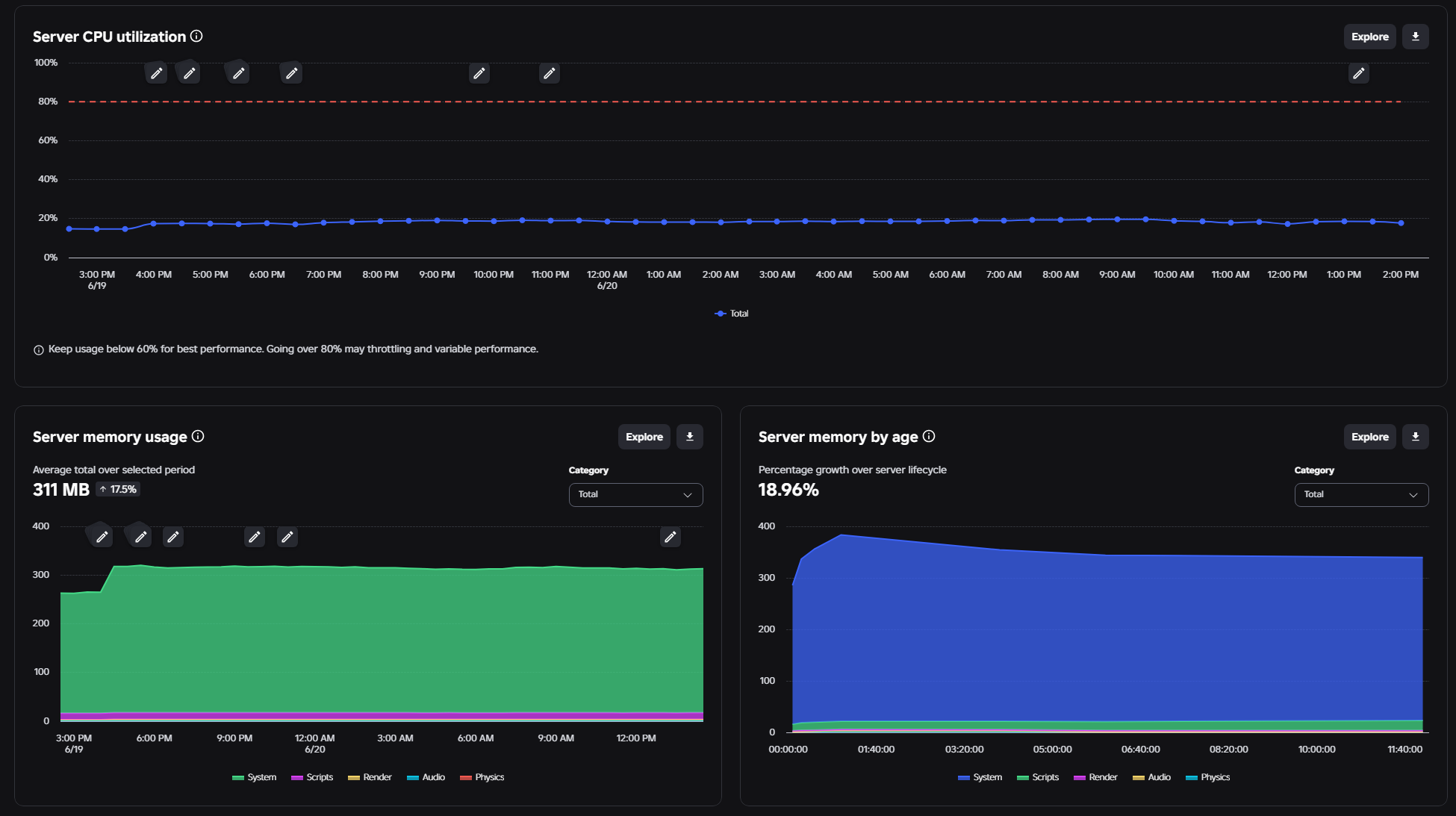Click Explore for Server CPU utilization
This screenshot has height=816, width=1456.
point(1370,37)
